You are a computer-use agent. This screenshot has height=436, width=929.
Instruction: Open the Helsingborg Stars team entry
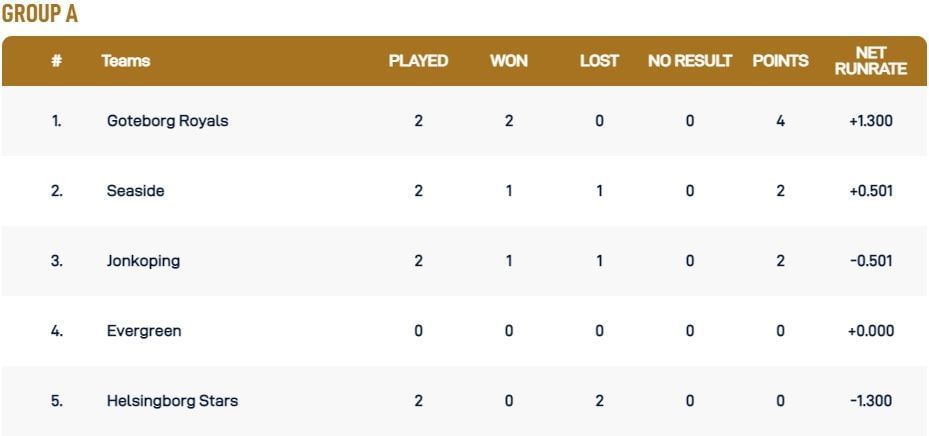(172, 401)
